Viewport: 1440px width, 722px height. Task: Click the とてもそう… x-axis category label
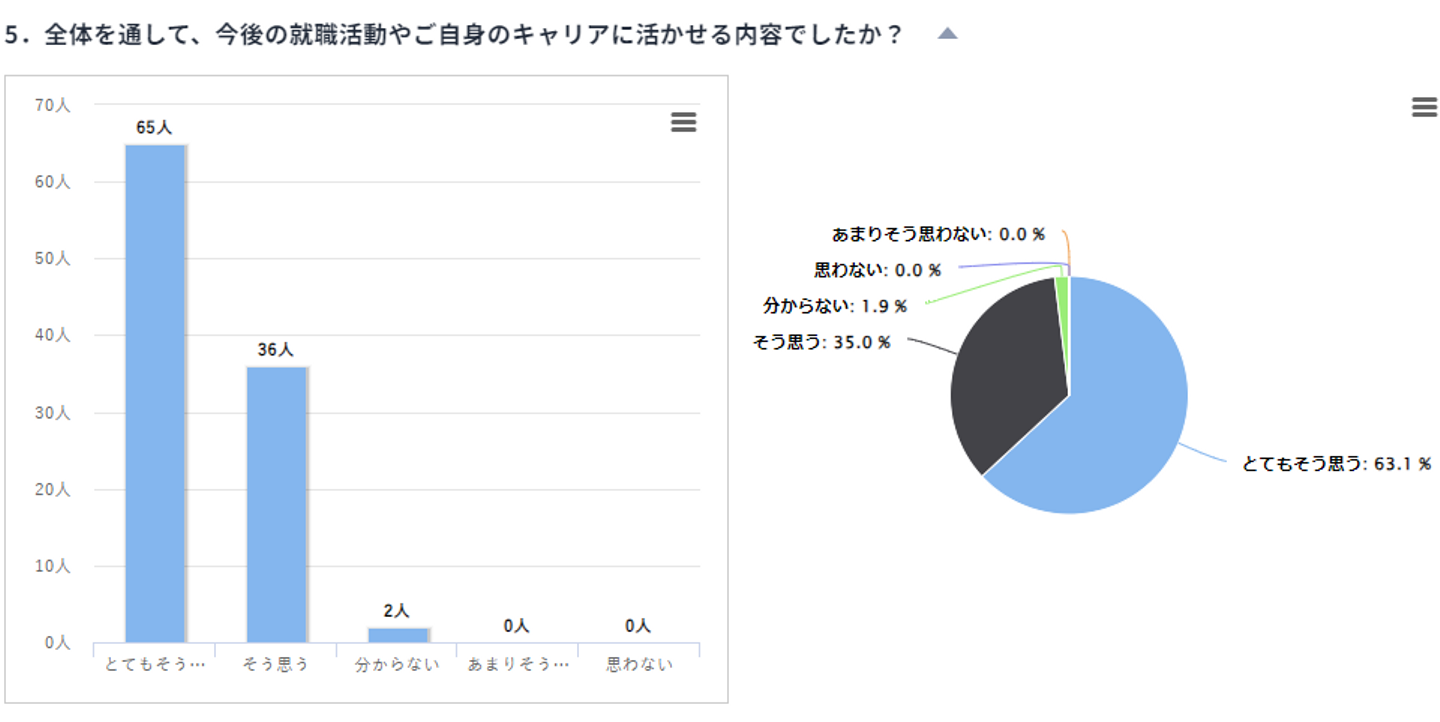155,665
